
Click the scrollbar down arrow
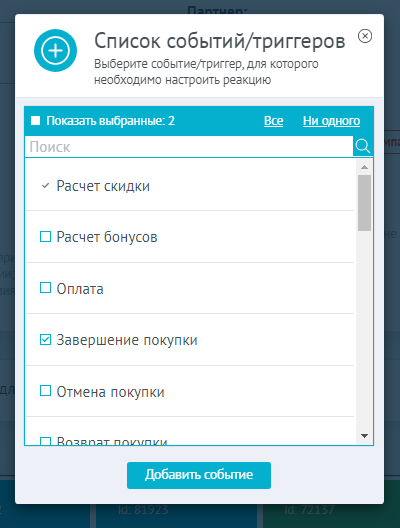coord(364,436)
